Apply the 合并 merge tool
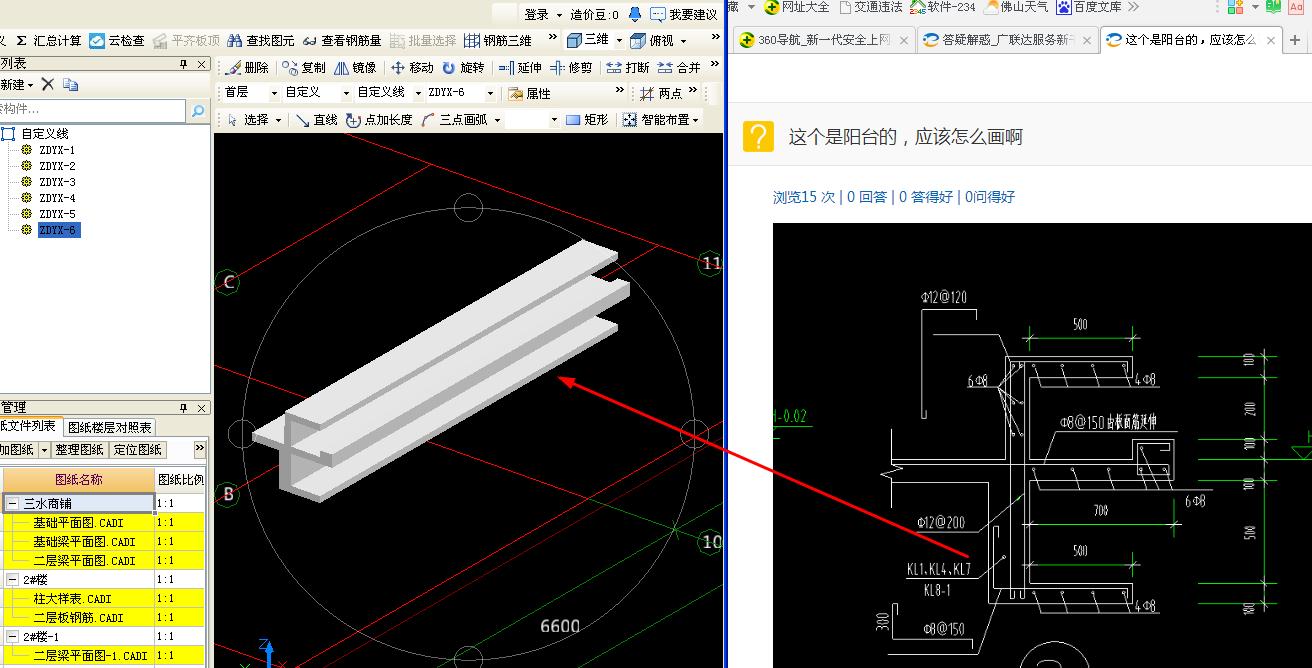The width and height of the screenshot is (1312, 668). (x=679, y=68)
